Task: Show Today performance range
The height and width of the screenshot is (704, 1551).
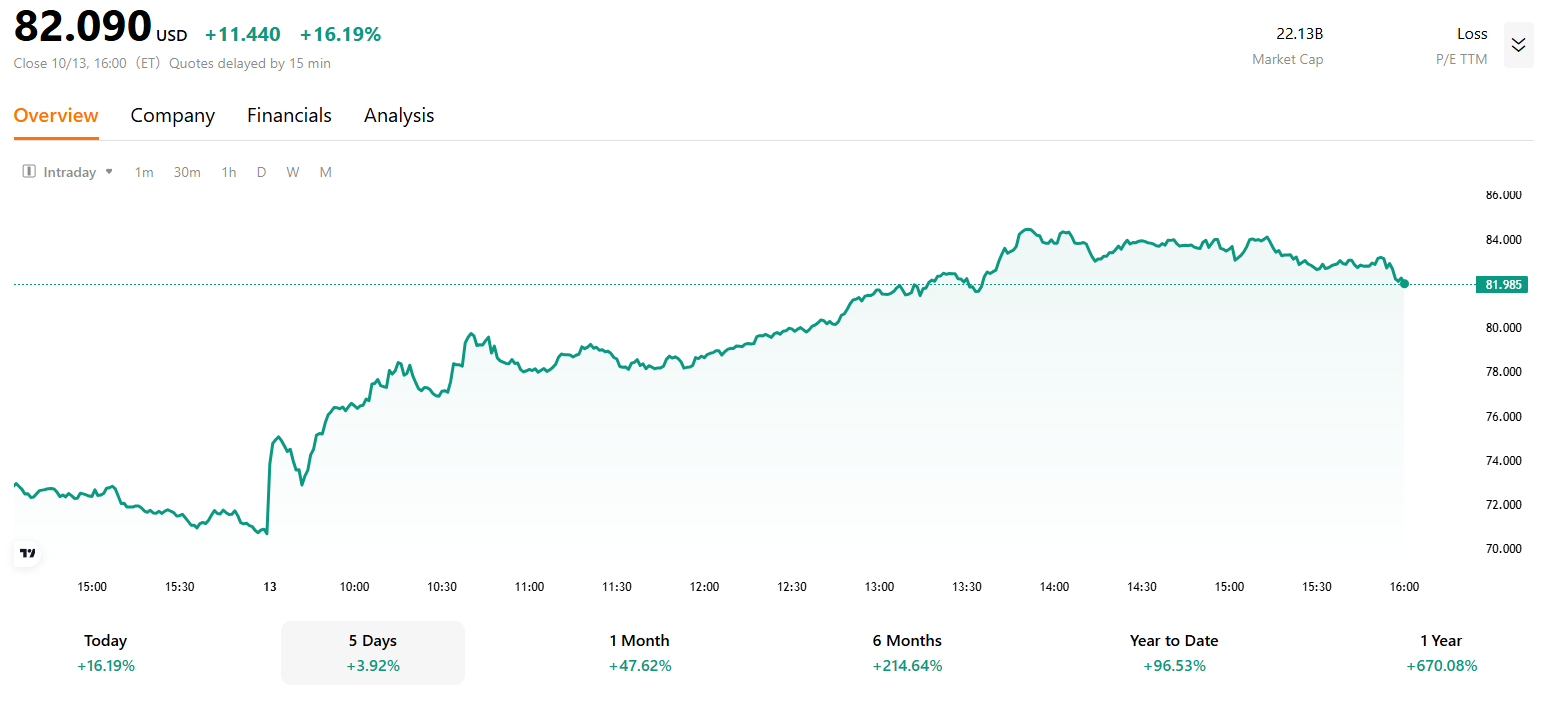Action: point(106,652)
